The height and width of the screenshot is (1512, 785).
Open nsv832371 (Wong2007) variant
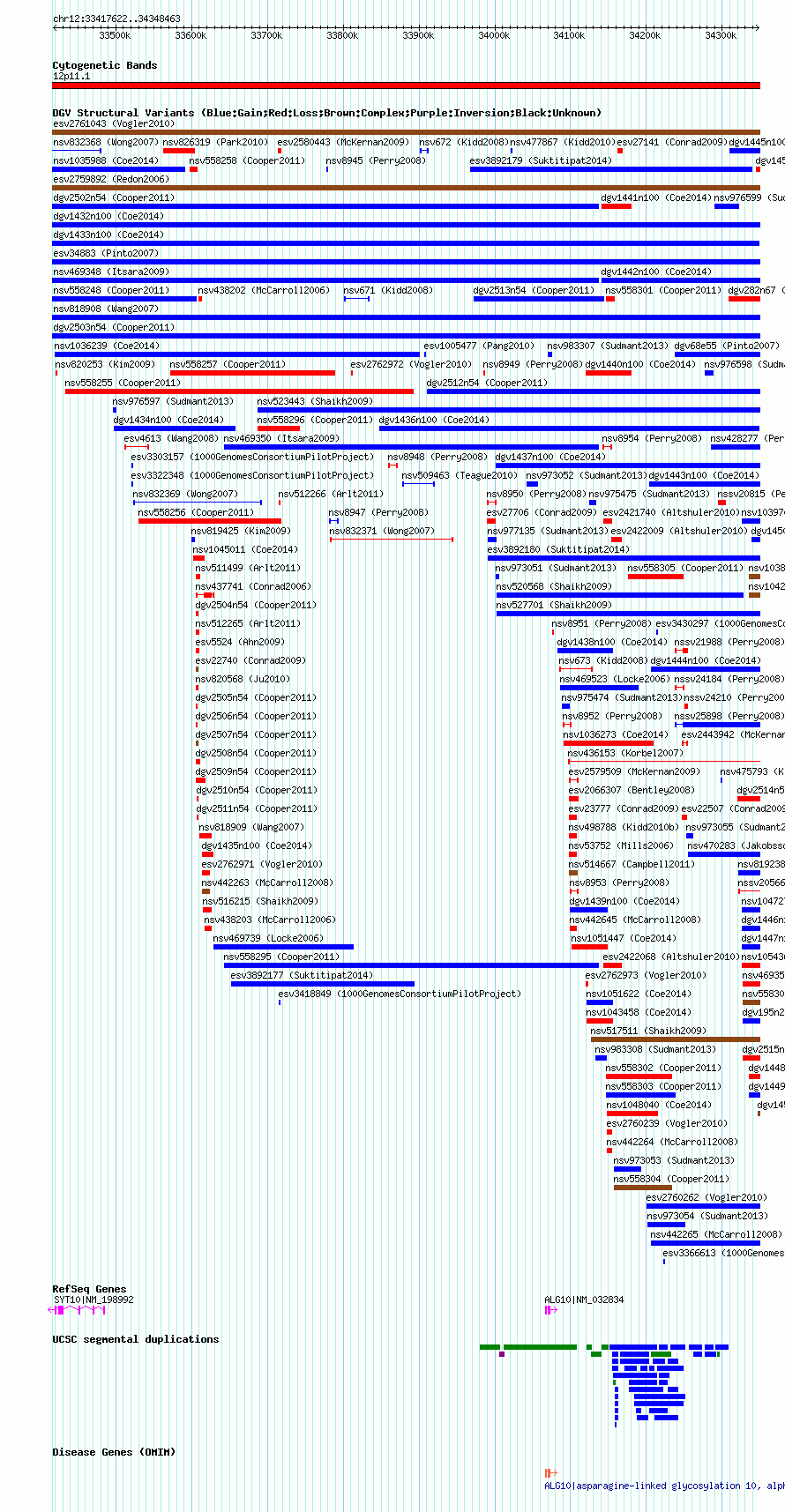[x=382, y=531]
